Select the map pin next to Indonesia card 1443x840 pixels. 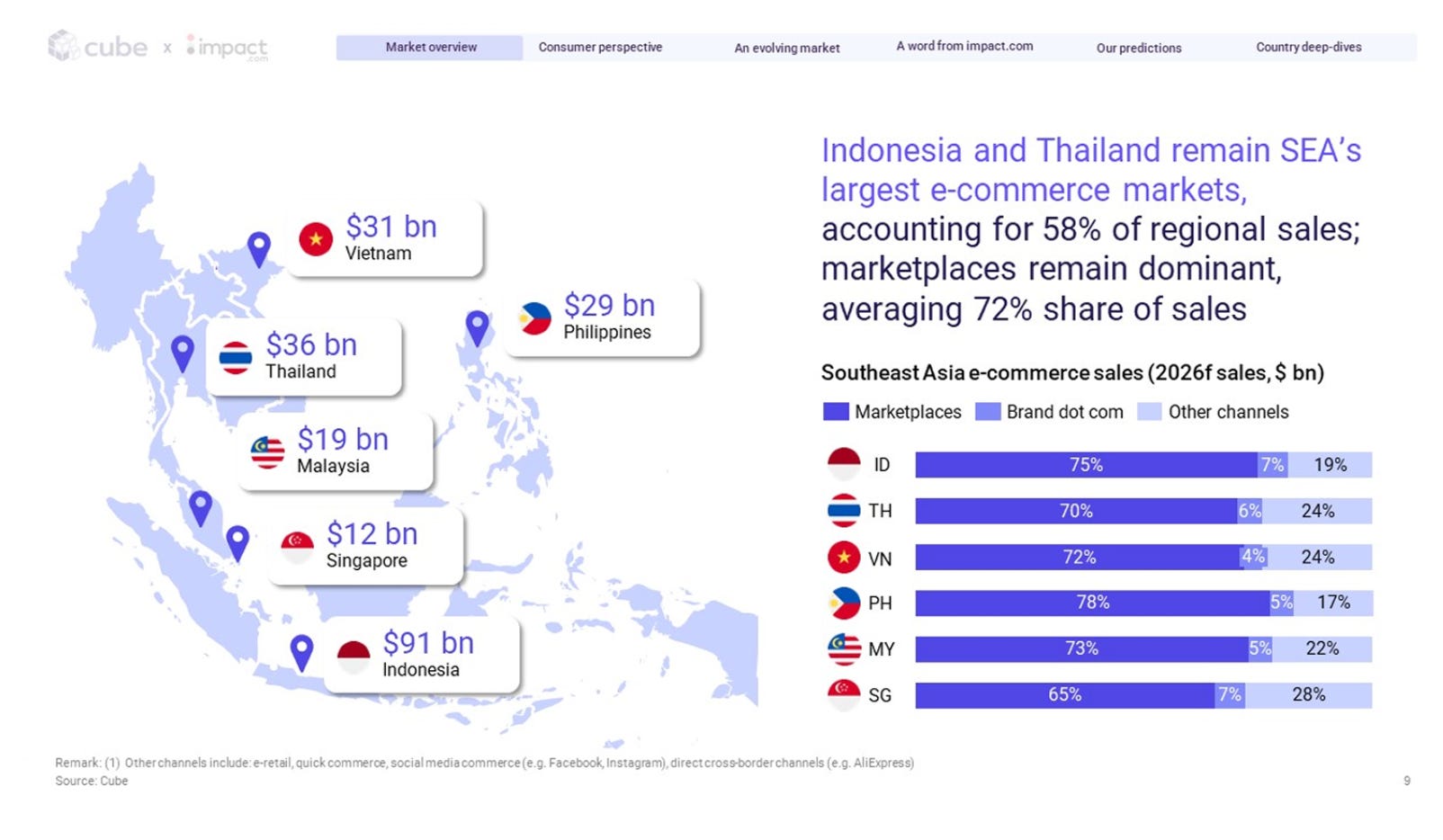[302, 653]
